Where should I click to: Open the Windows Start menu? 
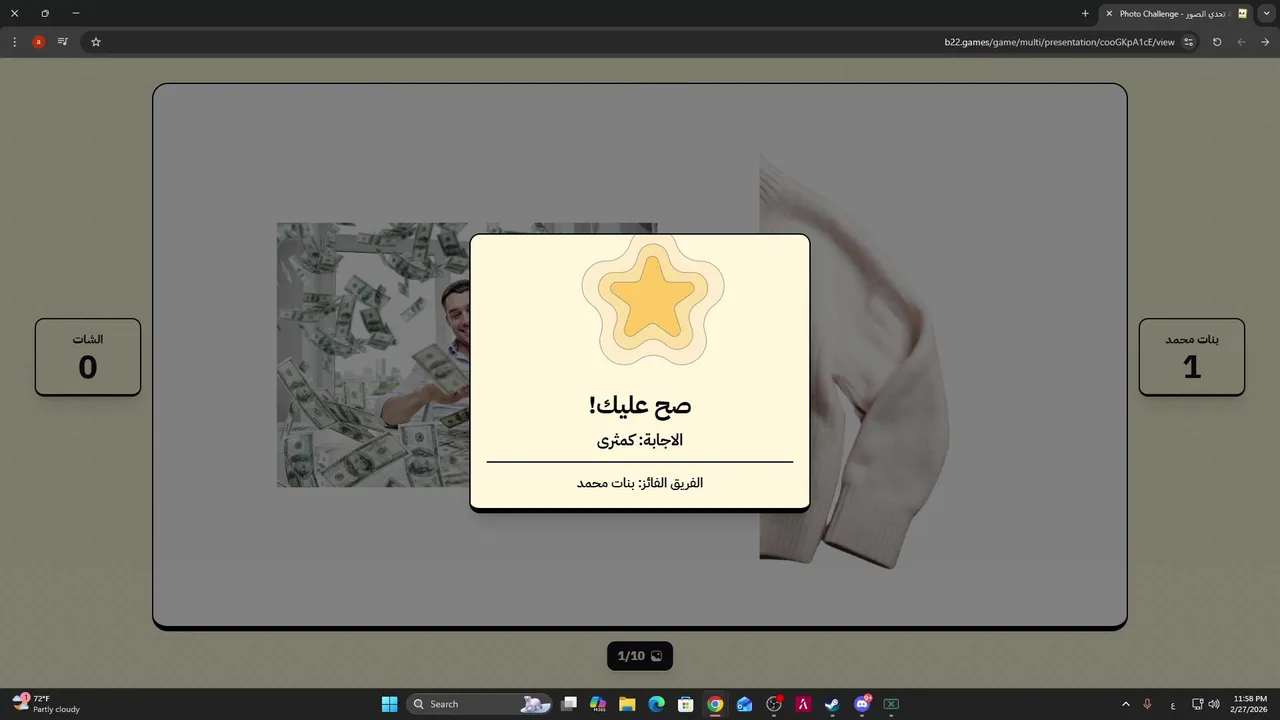tap(390, 704)
